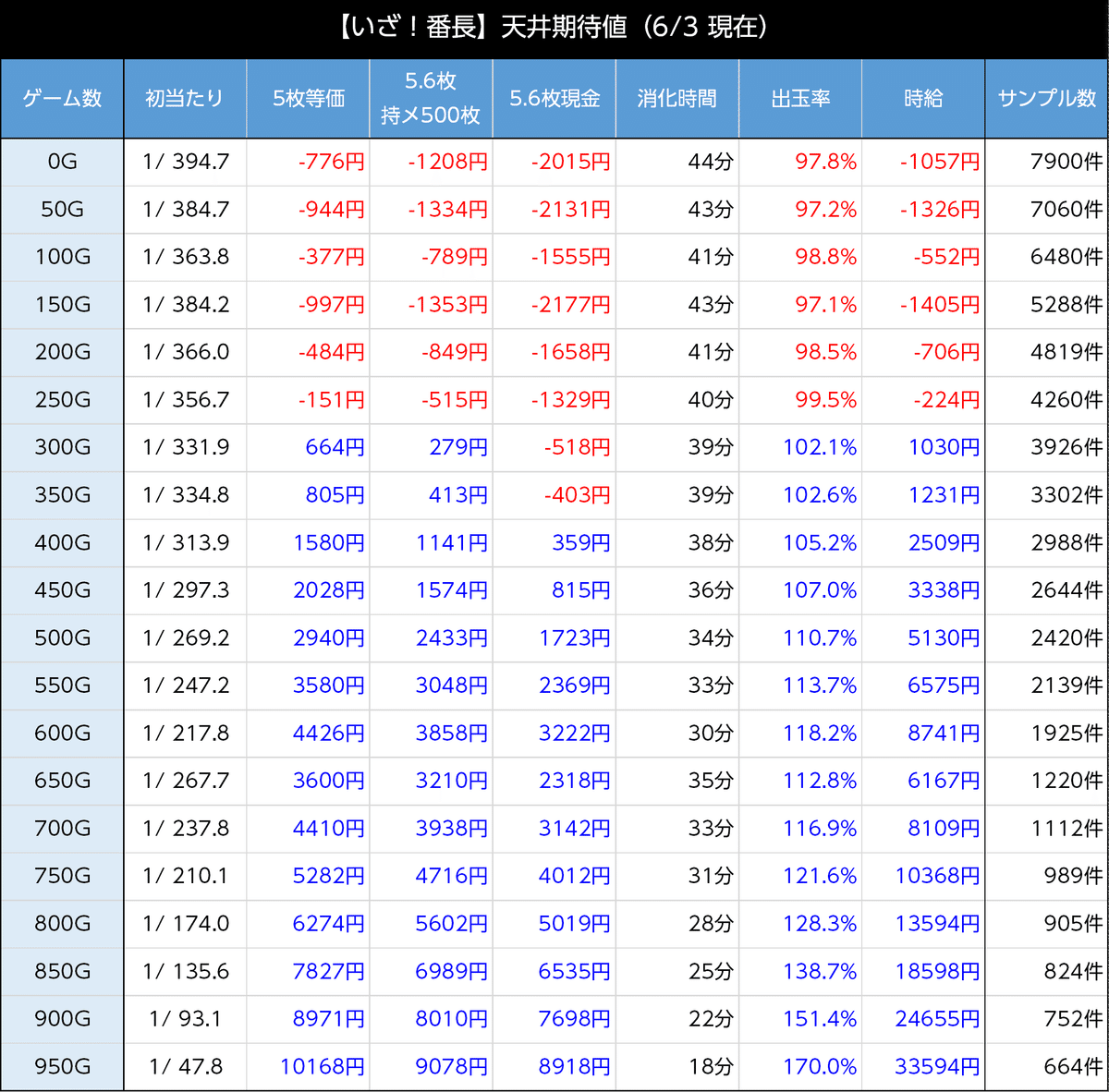Select the 250G row label

click(62, 400)
